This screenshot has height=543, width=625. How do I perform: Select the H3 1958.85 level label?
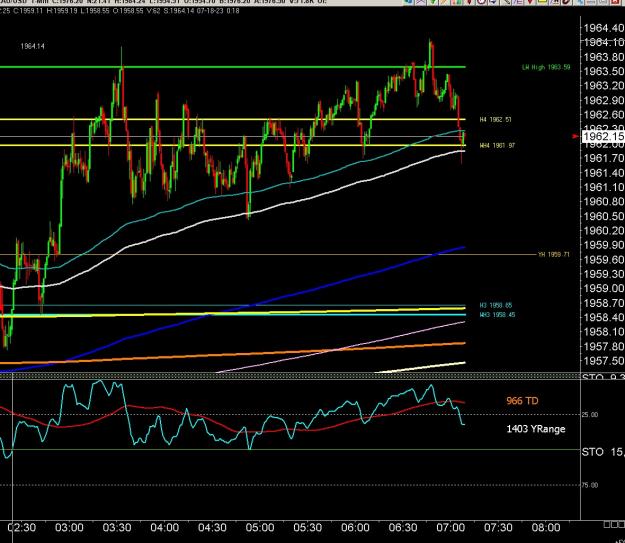(495, 305)
